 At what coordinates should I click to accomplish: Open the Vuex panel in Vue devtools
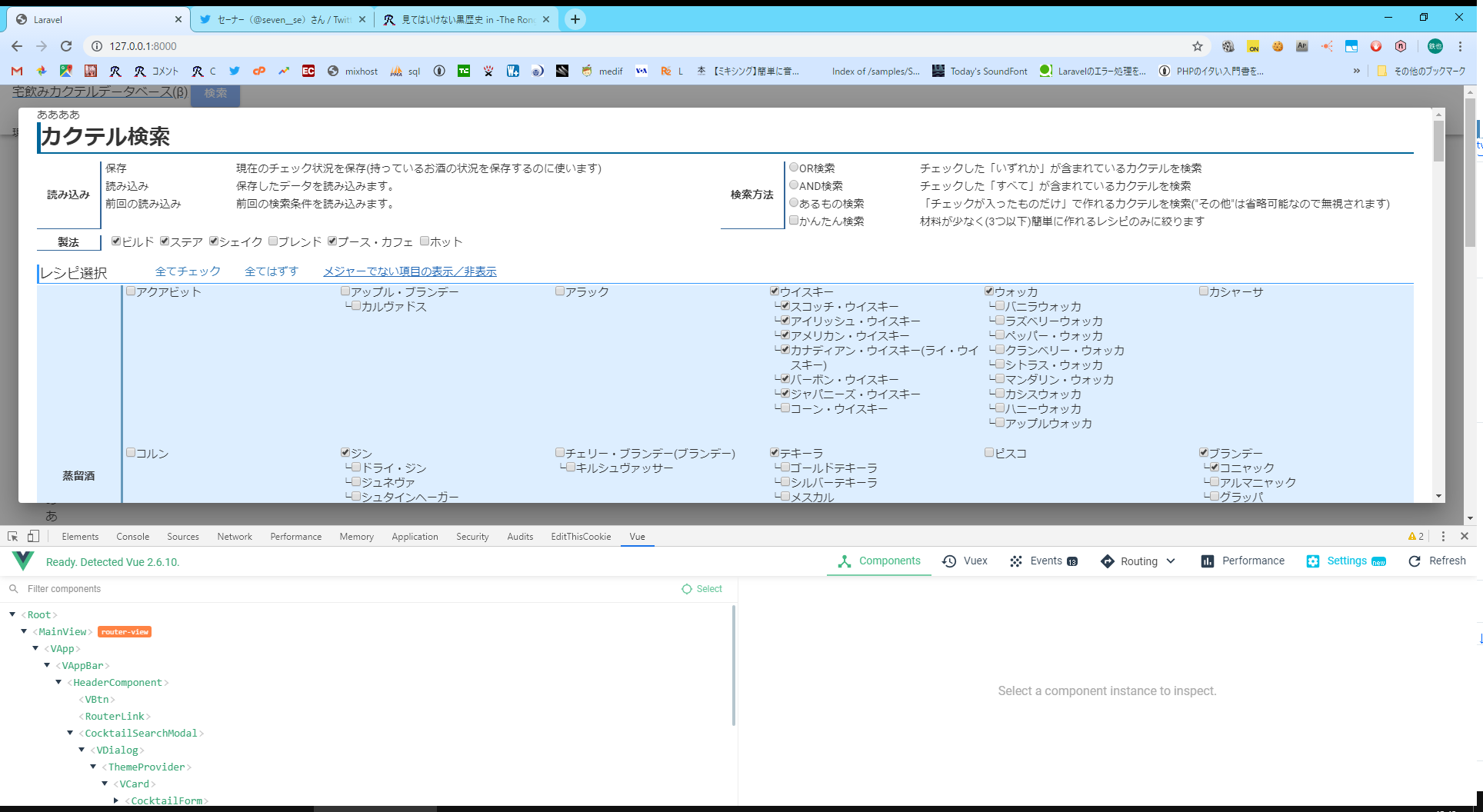pos(965,561)
